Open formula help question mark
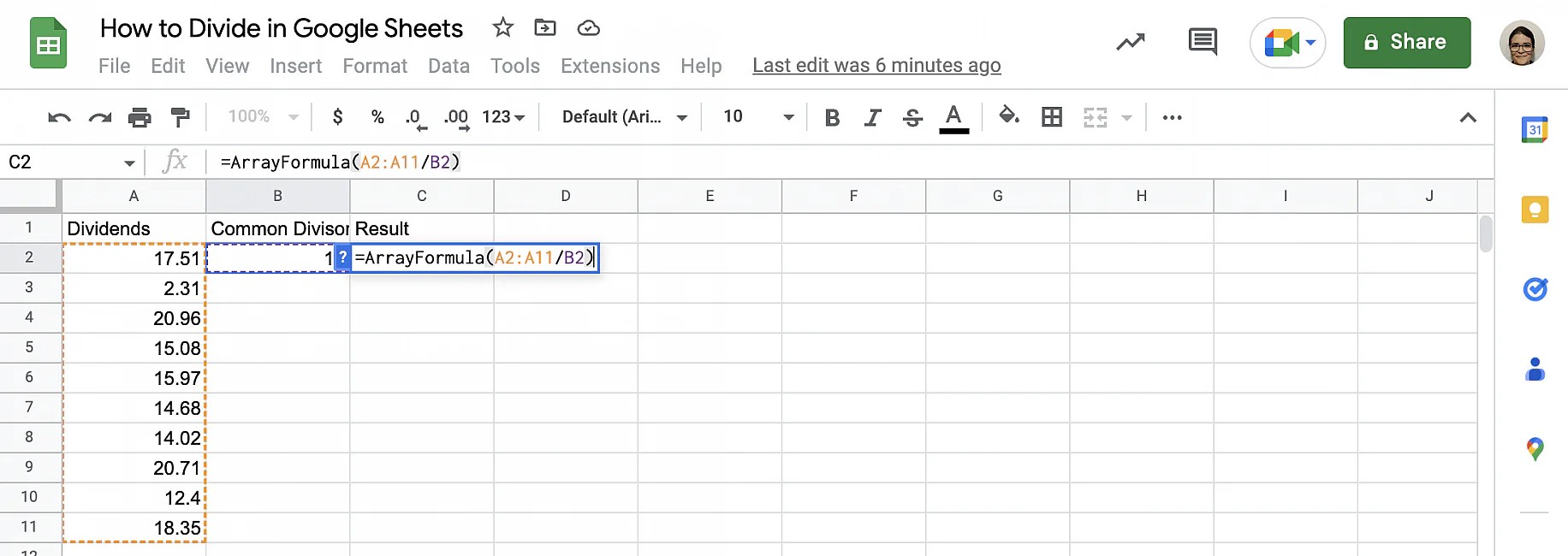1568x556 pixels. coord(342,257)
